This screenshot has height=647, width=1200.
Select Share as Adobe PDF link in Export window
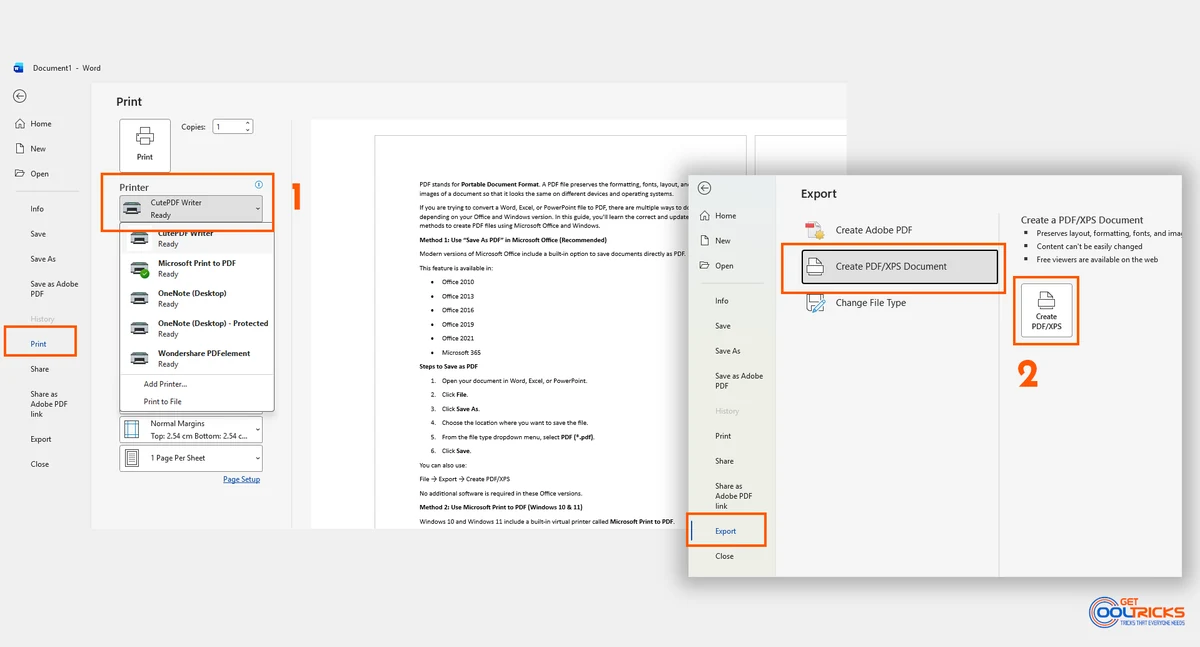(734, 496)
